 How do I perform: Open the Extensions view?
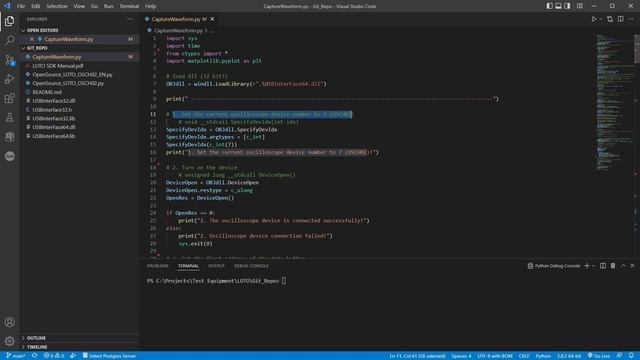[9, 98]
